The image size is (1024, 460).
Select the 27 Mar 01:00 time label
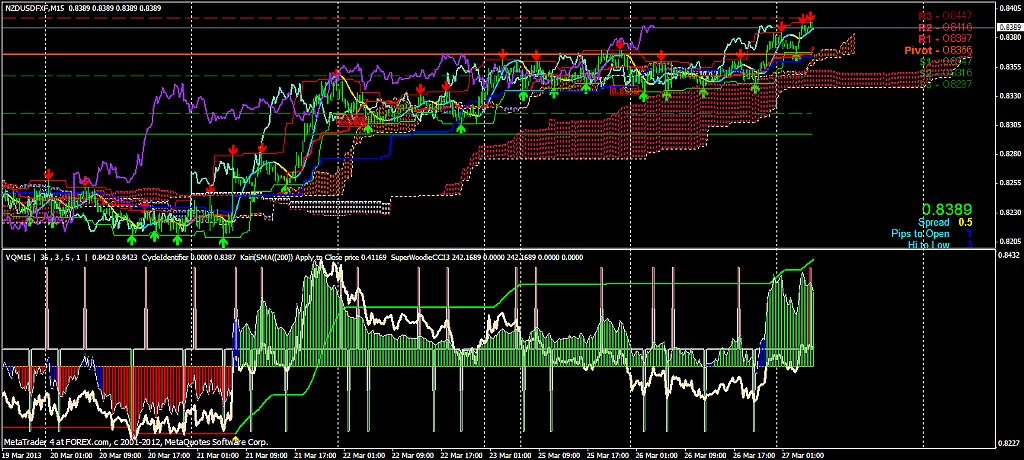[802, 453]
